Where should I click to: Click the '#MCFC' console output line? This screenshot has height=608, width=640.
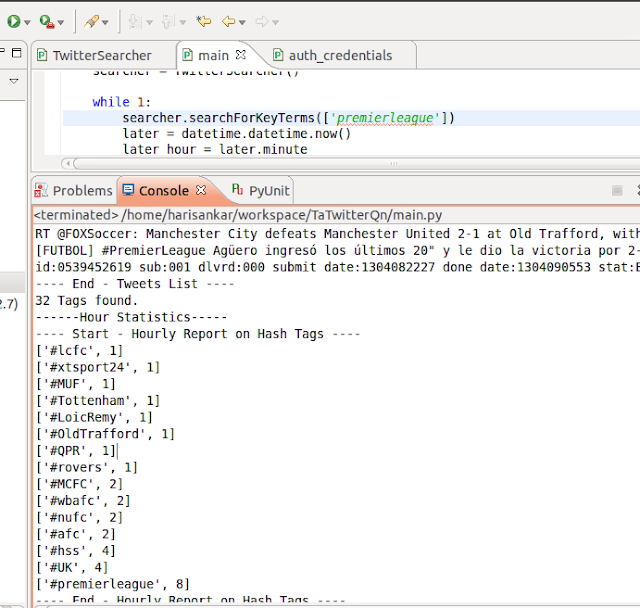point(79,484)
